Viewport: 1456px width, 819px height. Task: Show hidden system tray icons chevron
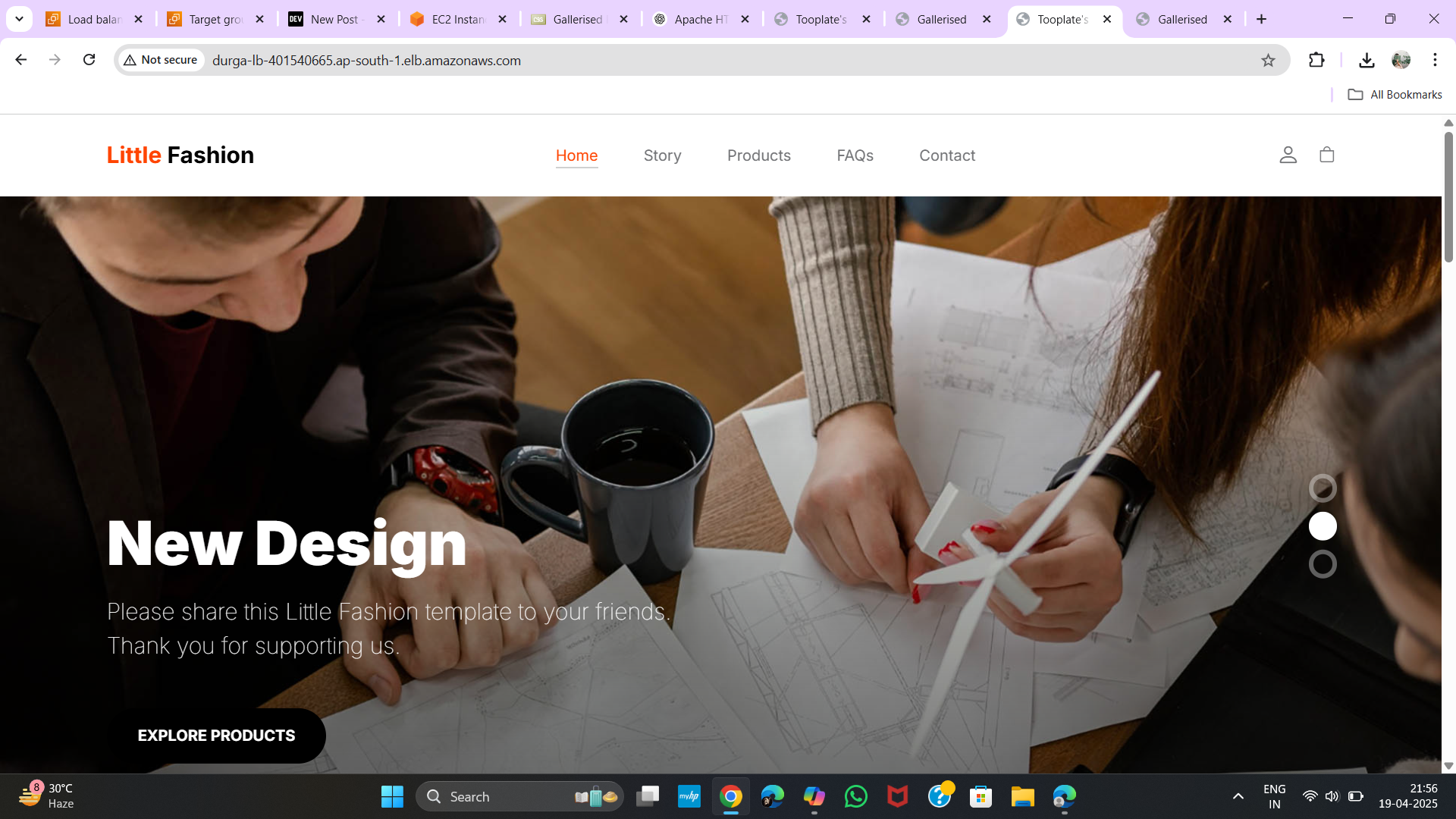(x=1238, y=796)
